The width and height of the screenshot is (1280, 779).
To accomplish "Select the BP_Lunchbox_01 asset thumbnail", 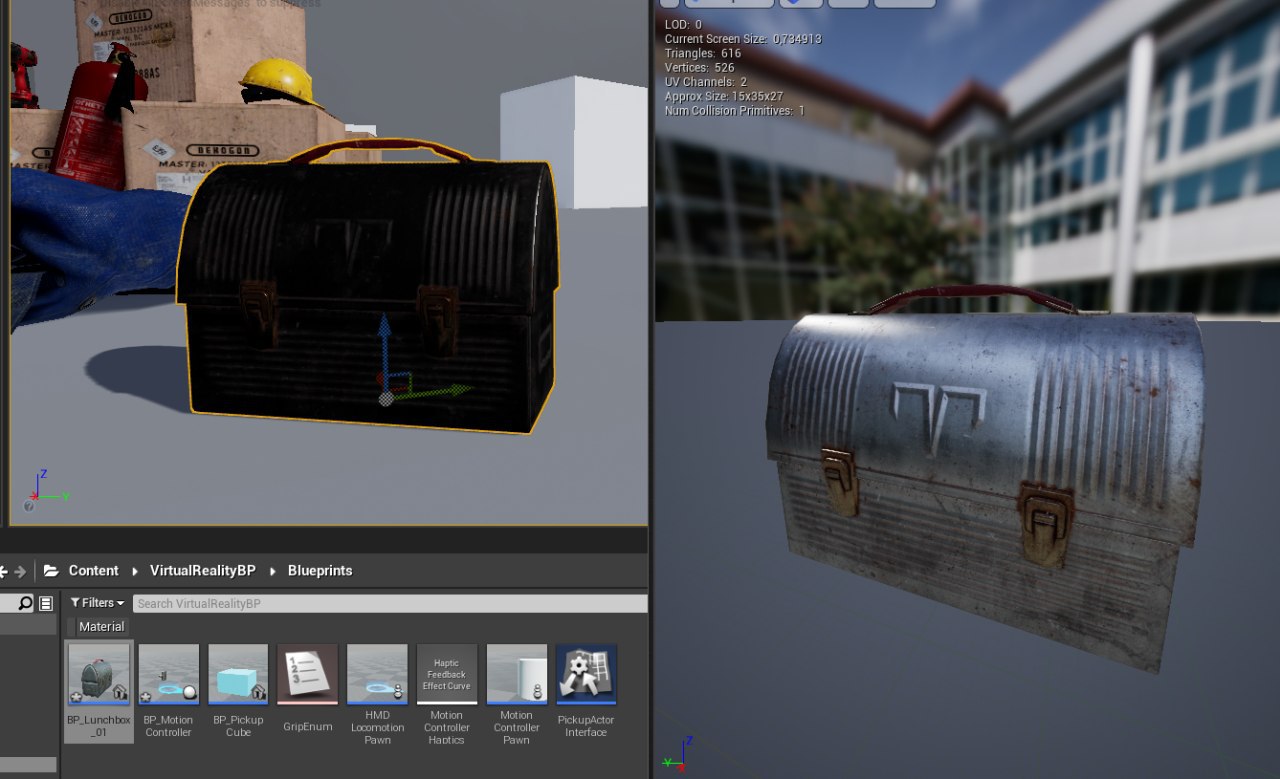I will (x=99, y=675).
